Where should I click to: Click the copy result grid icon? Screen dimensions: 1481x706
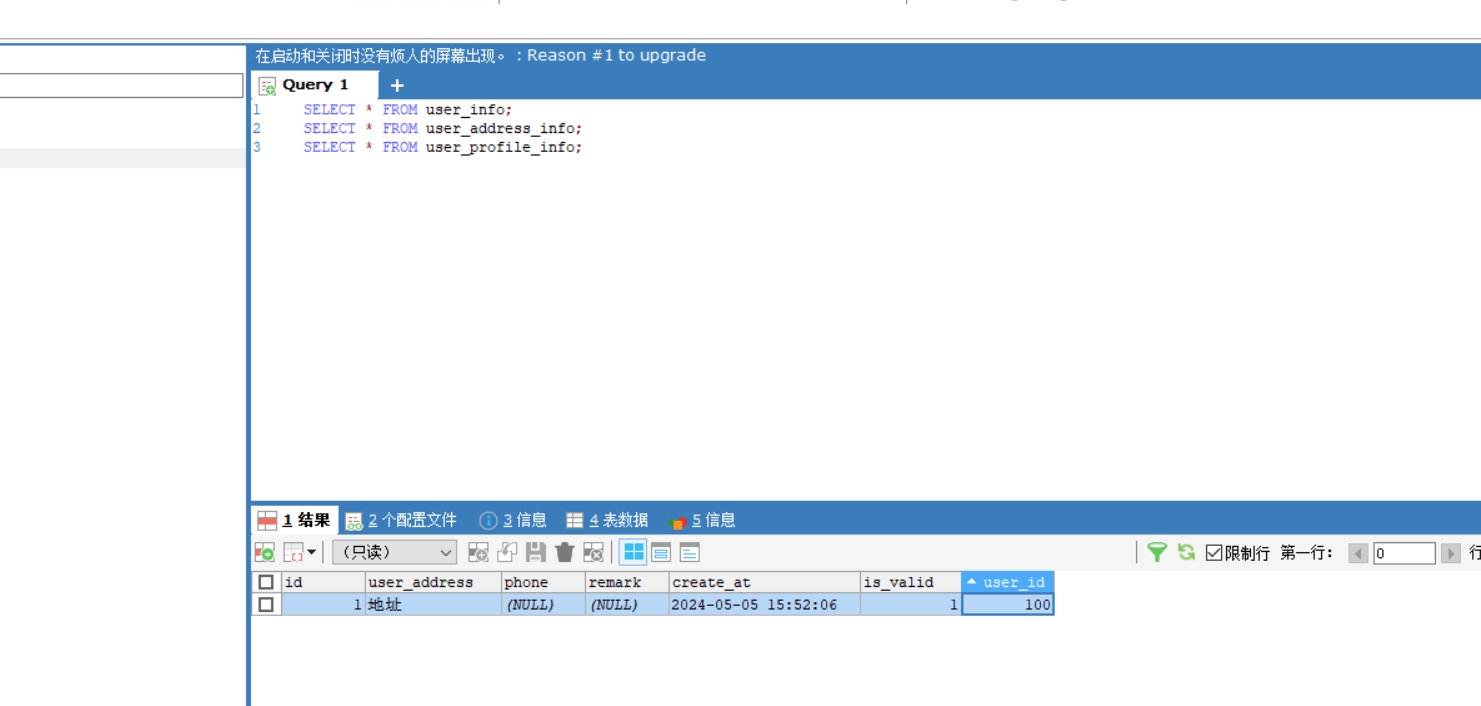click(294, 552)
